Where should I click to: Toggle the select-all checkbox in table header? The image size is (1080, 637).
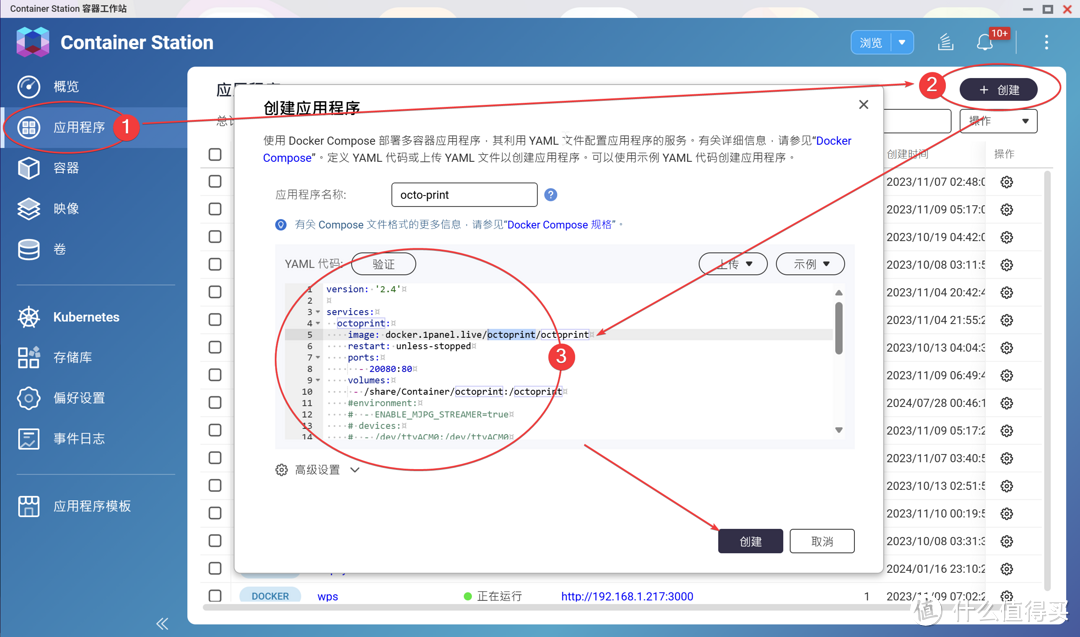(215, 154)
